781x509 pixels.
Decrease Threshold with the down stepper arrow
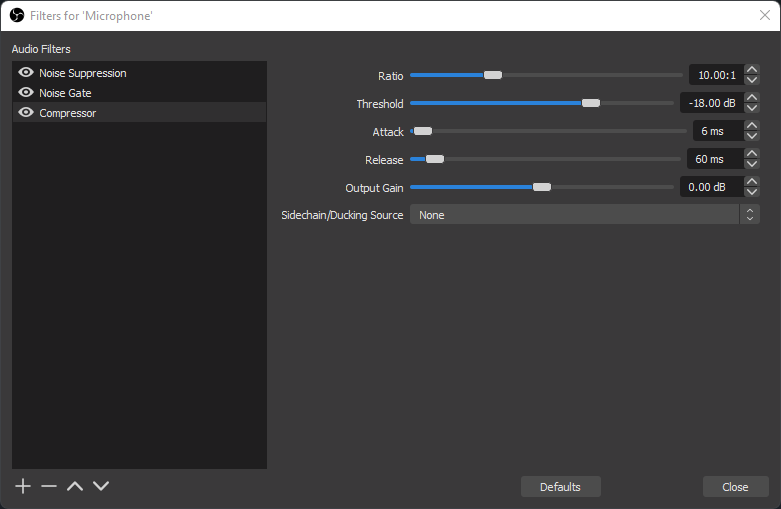752,108
